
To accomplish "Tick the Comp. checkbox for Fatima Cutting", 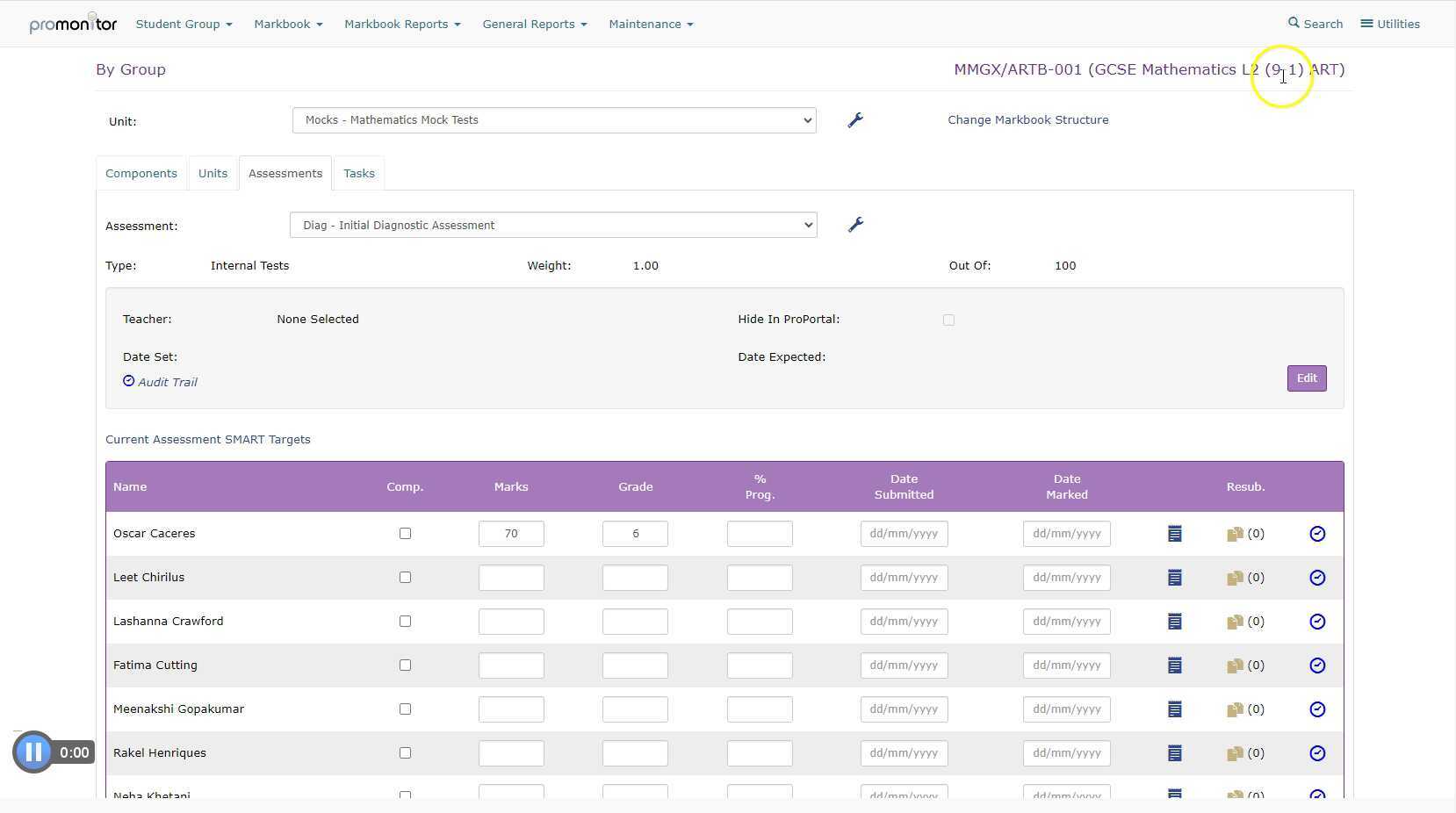I will (405, 666).
